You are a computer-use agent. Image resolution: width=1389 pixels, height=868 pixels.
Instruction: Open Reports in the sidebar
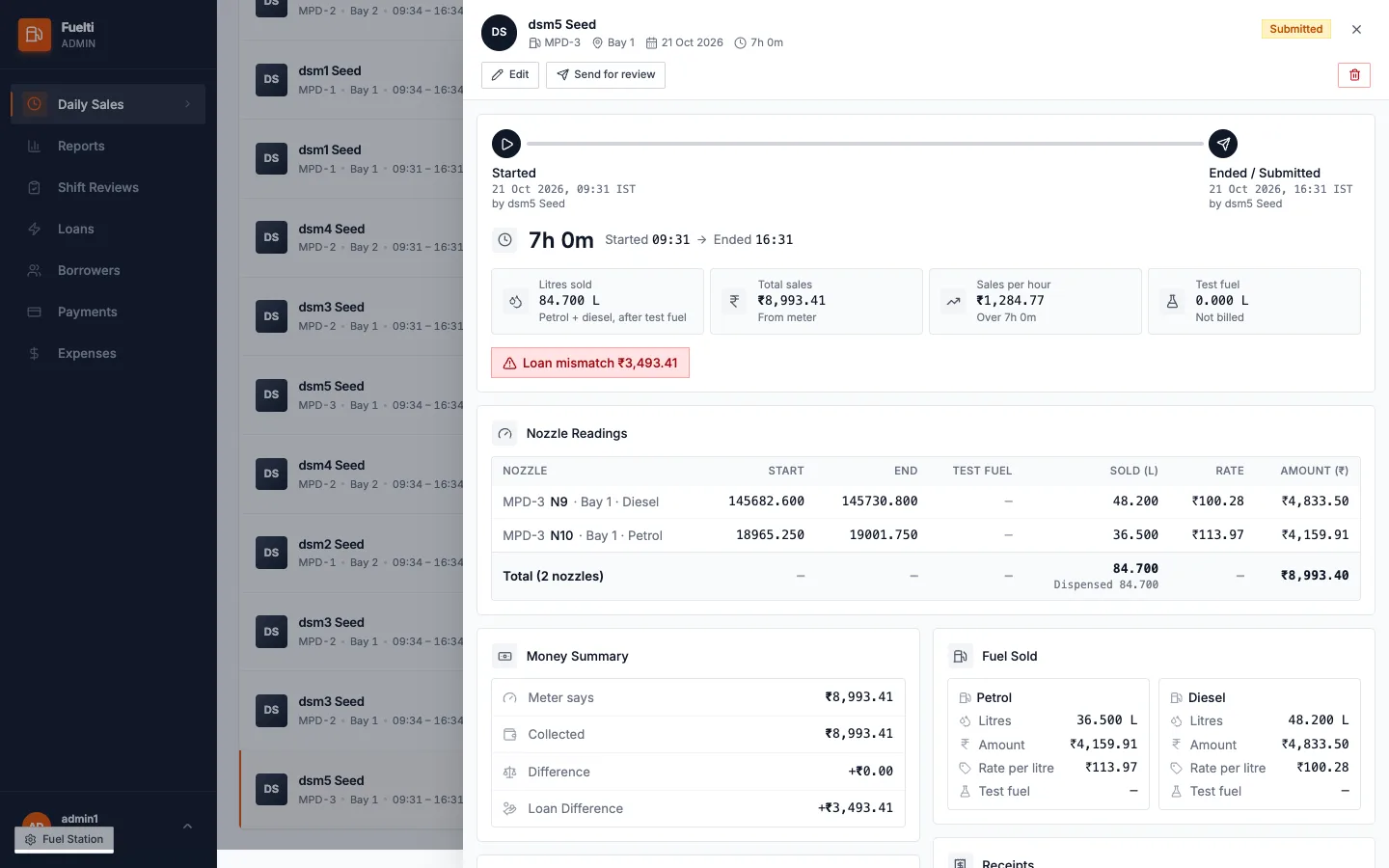[x=108, y=147]
